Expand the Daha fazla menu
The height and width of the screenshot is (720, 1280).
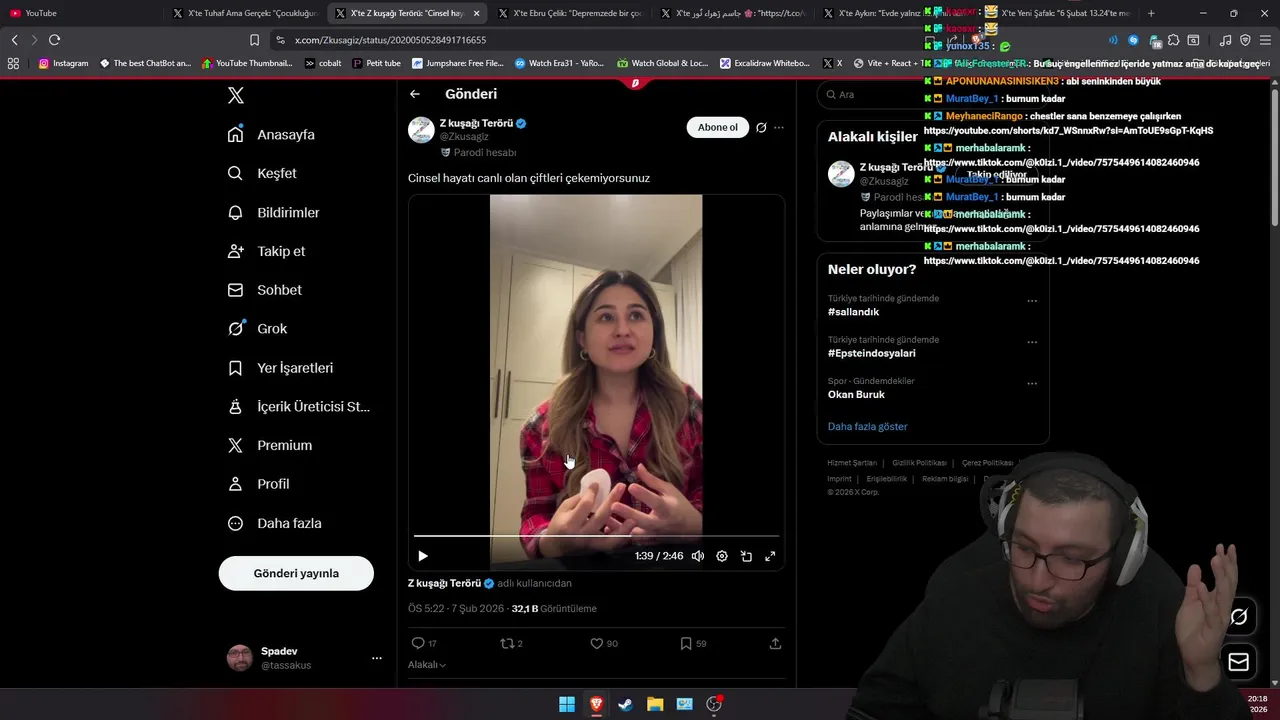click(274, 523)
